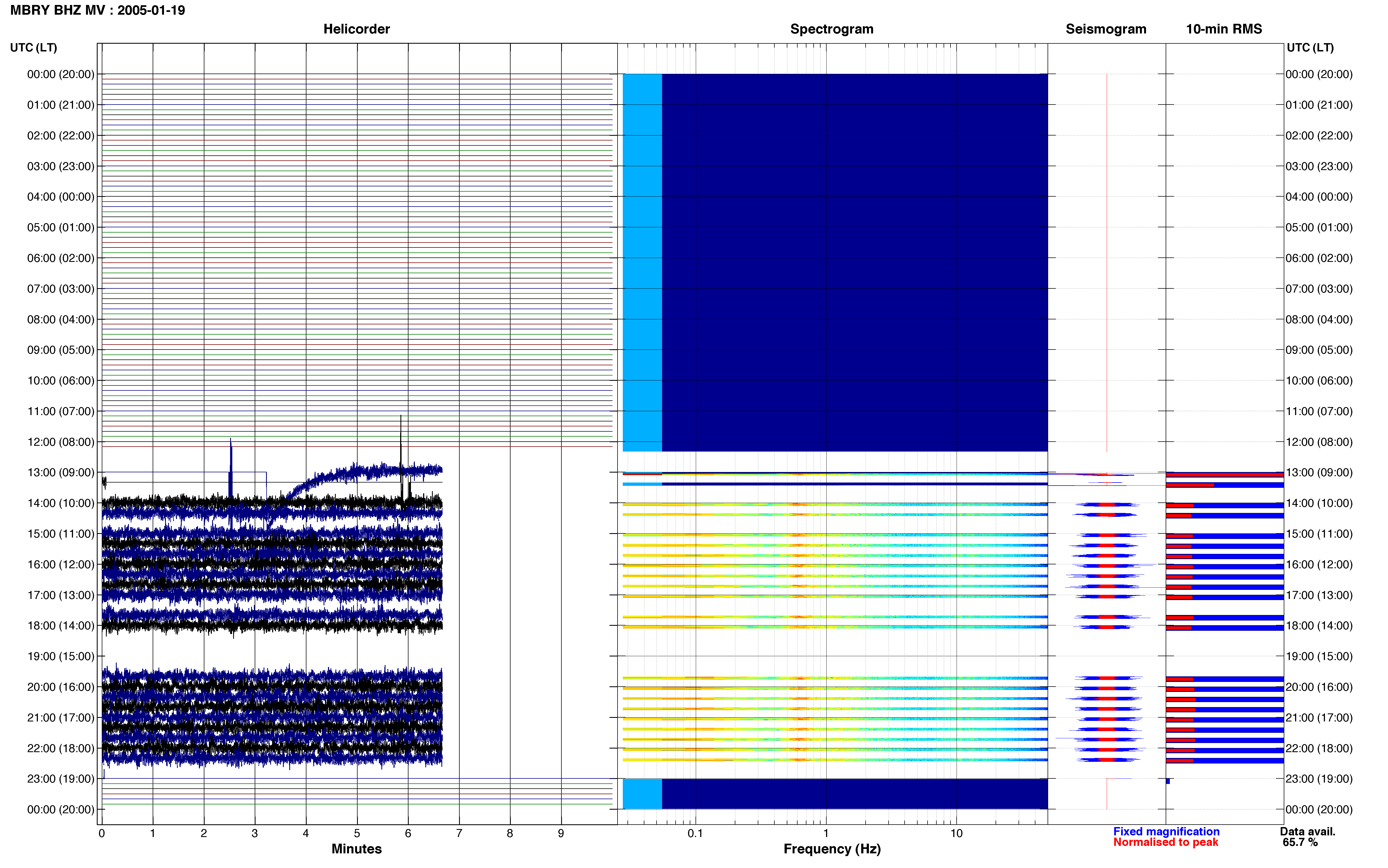Click the "UTC (LT)" label beside the Helicorder

pyautogui.click(x=33, y=48)
